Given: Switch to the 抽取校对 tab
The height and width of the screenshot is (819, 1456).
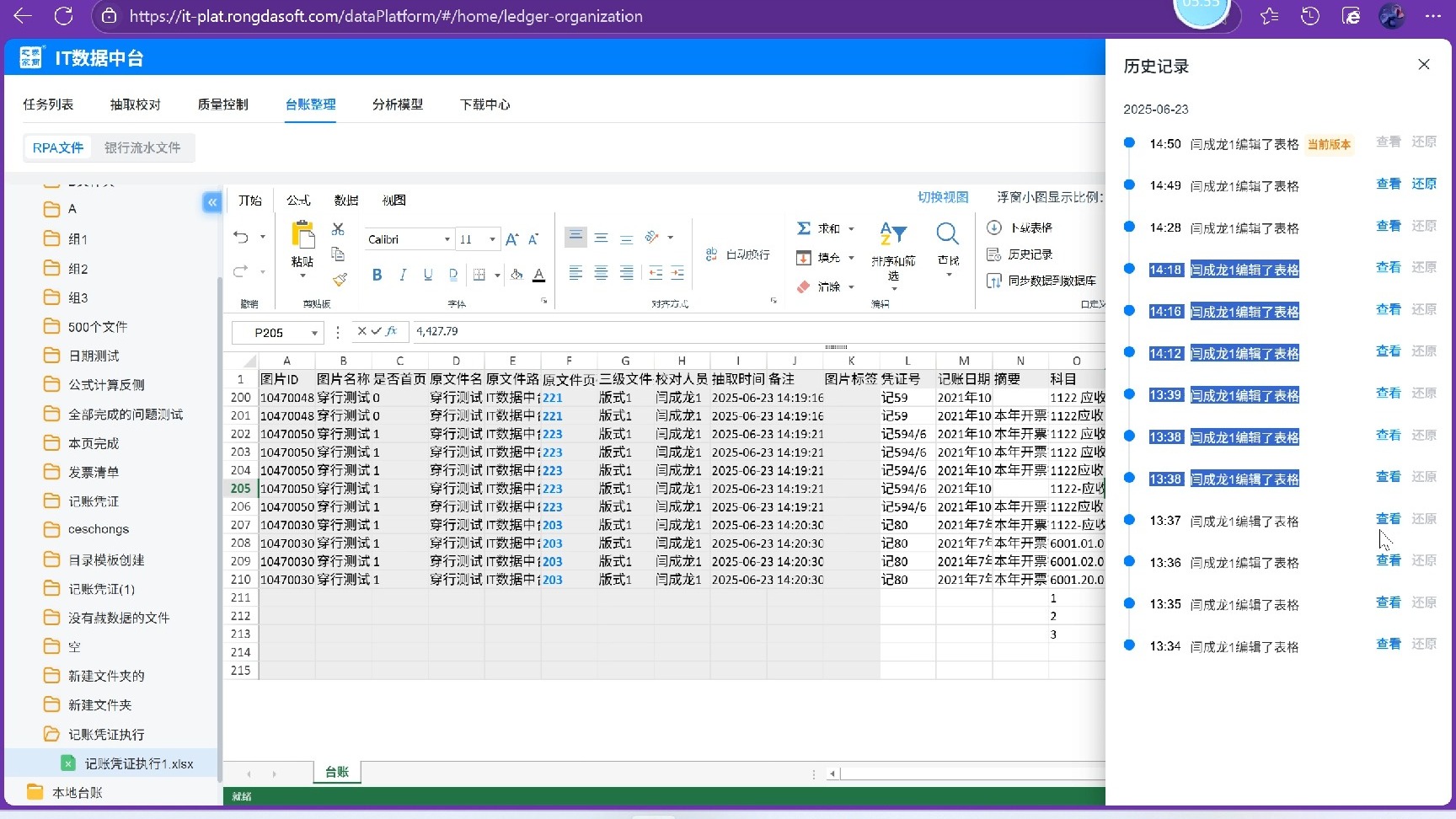Looking at the screenshot, I should pos(136,104).
